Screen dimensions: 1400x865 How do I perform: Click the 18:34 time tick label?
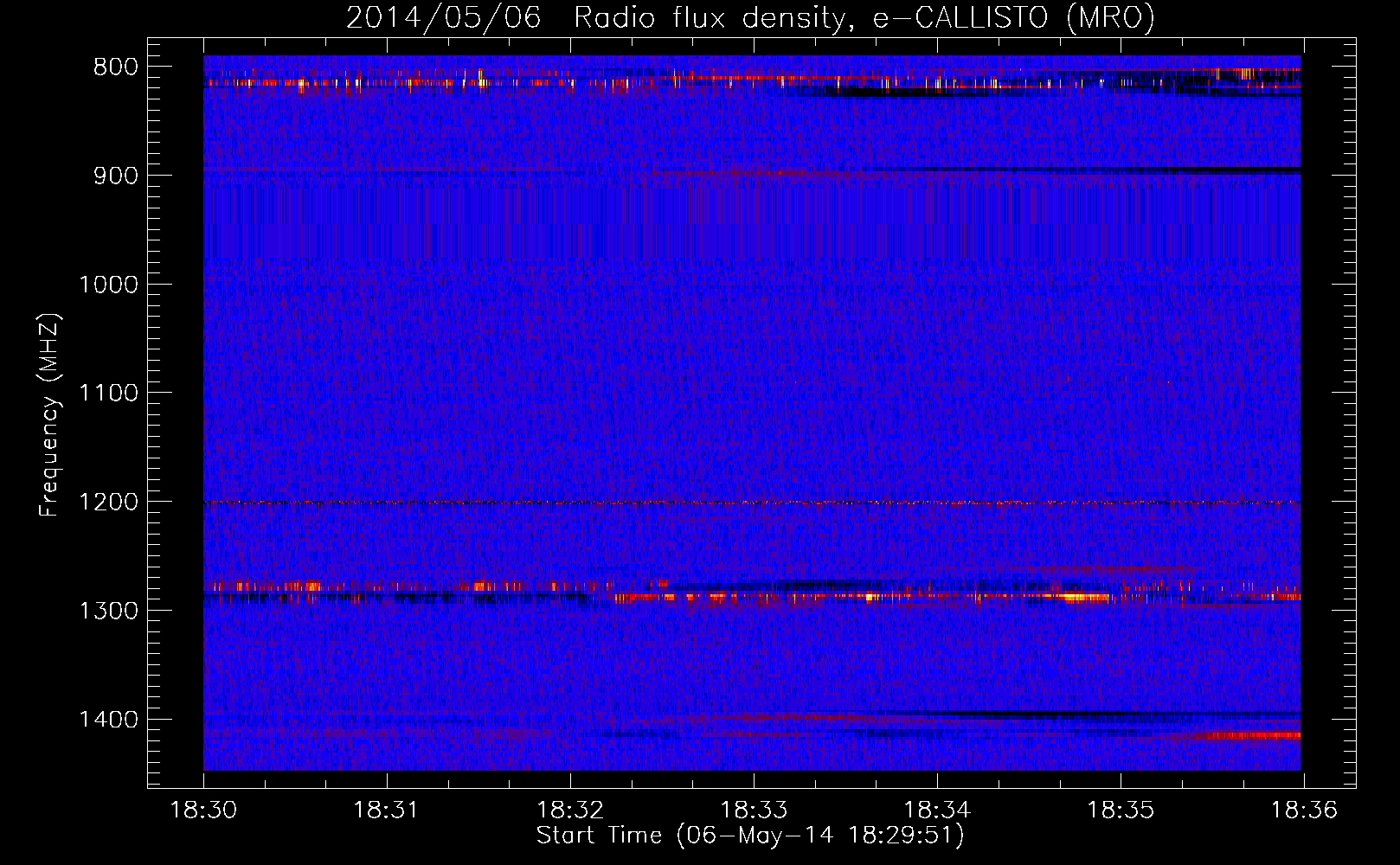(937, 811)
